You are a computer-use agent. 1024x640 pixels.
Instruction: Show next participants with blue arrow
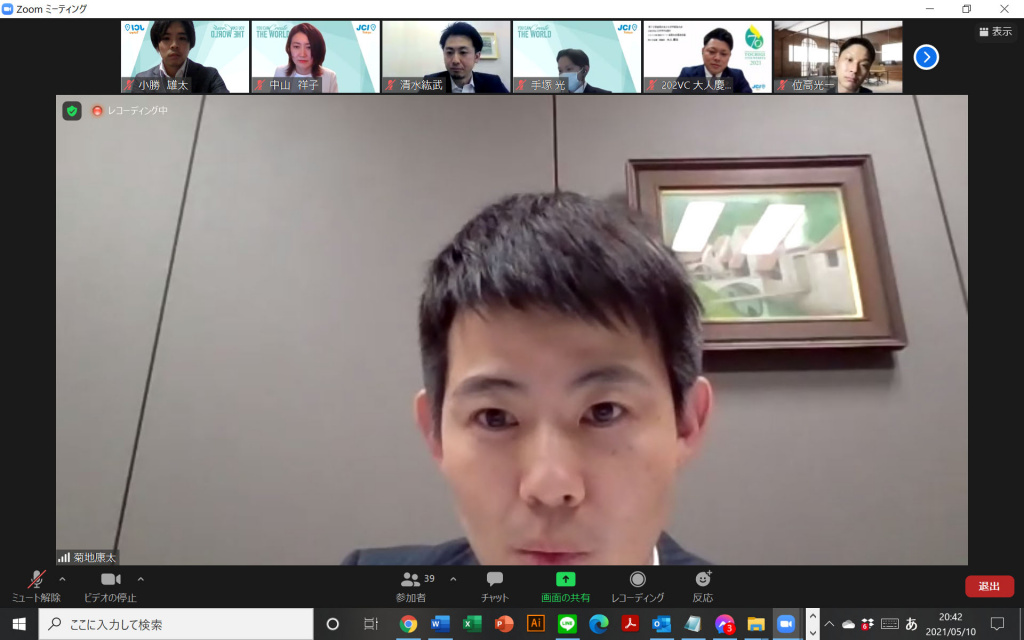pyautogui.click(x=926, y=57)
